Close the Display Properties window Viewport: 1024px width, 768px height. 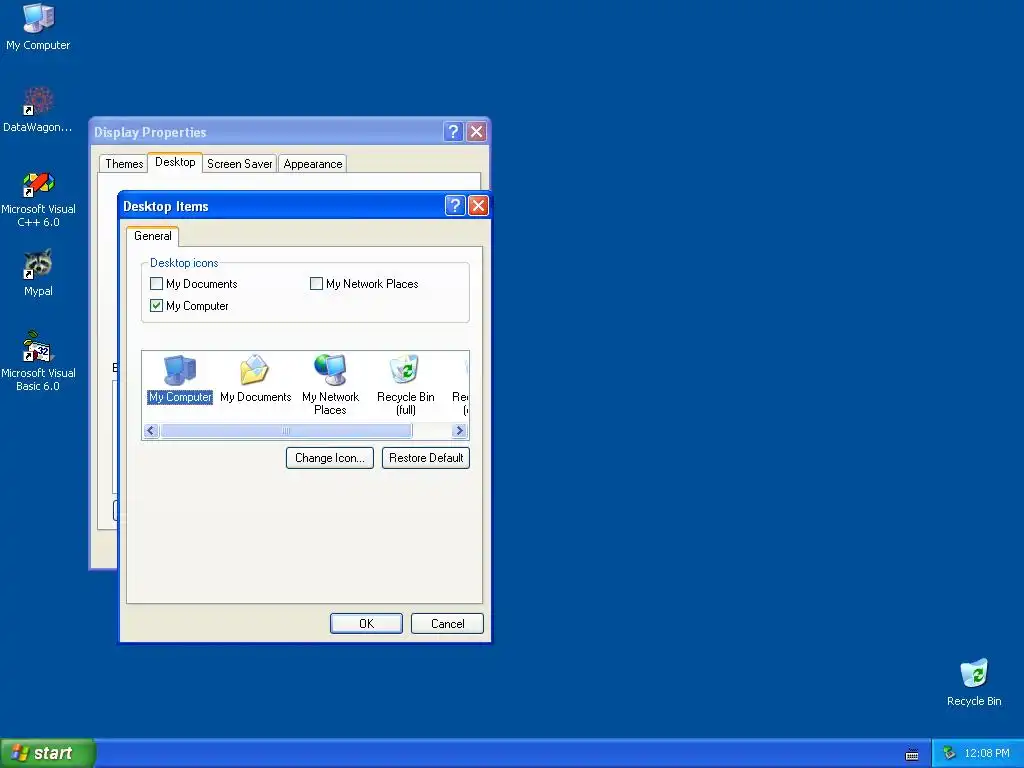[x=477, y=132]
